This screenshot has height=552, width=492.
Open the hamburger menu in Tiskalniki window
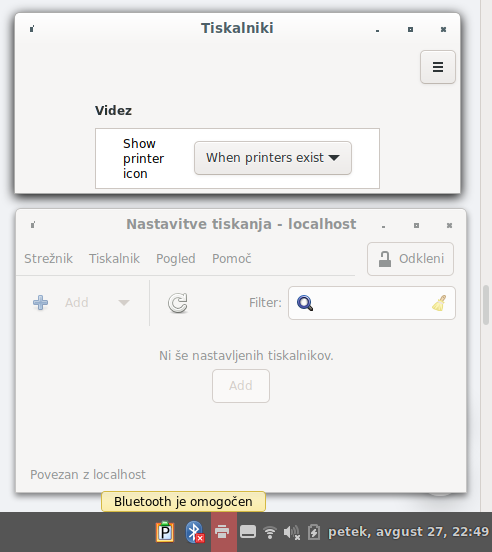(437, 67)
